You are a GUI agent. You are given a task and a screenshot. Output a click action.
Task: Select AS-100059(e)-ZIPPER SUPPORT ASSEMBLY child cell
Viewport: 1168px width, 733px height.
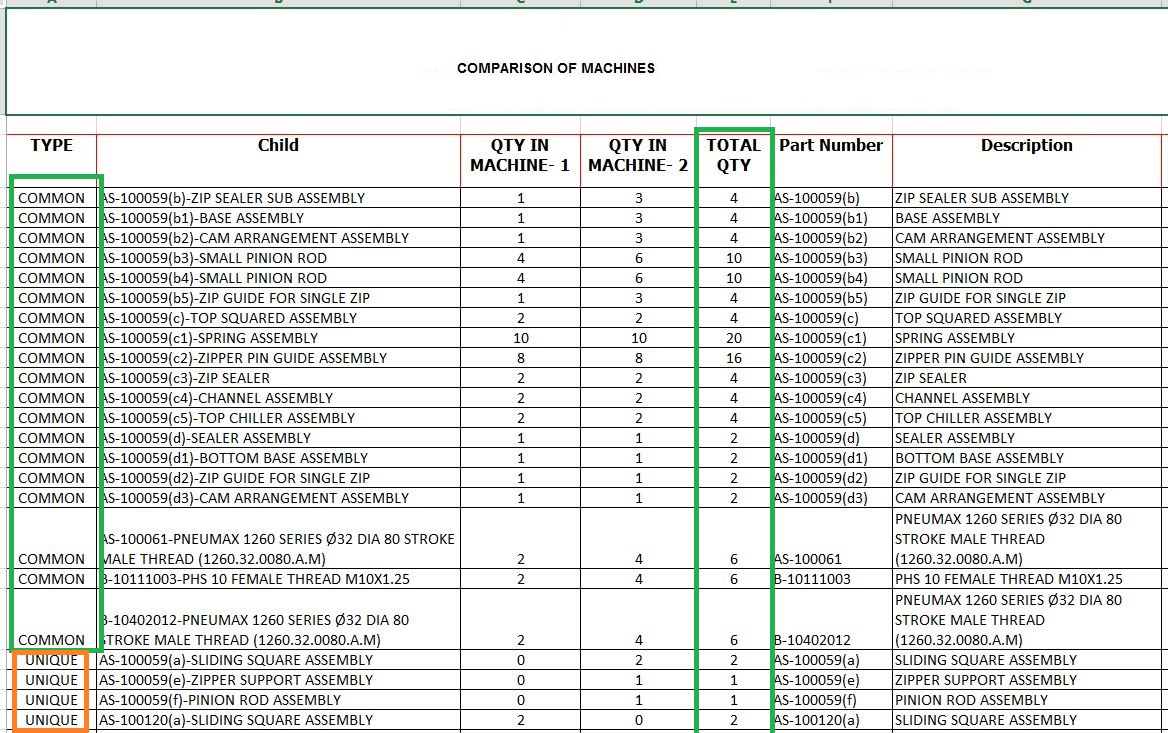pos(278,680)
